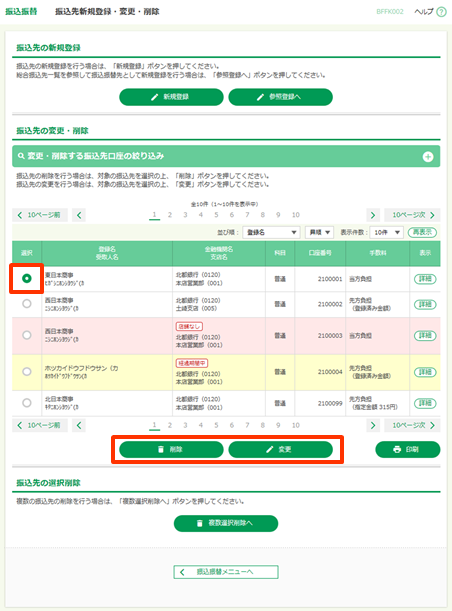This screenshot has width=452, height=611.
Task: Open the 並び順 登録名 dropdown
Action: [271, 233]
